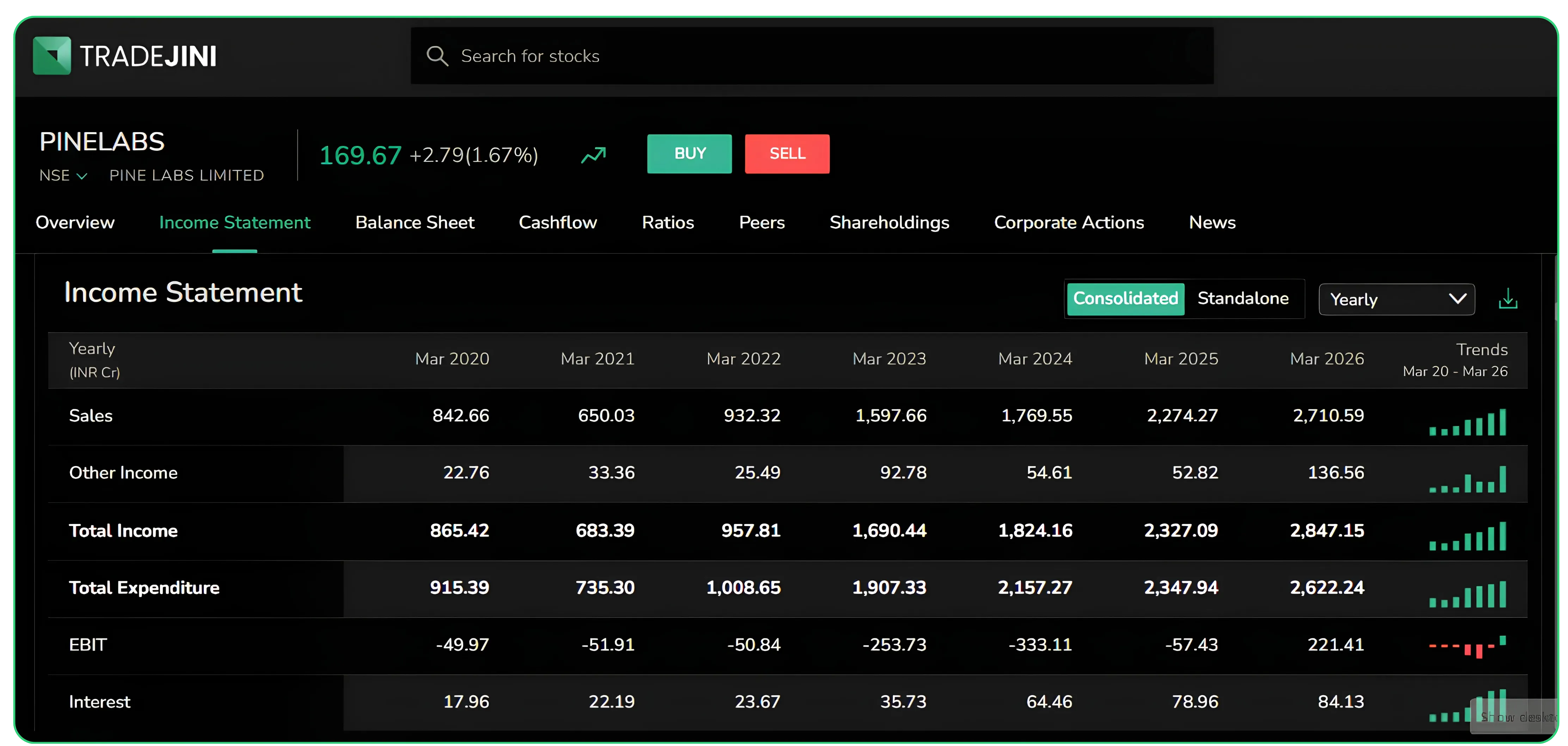Click the Mar 2021 column header
Viewport: 1568px width, 746px height.
(x=597, y=359)
